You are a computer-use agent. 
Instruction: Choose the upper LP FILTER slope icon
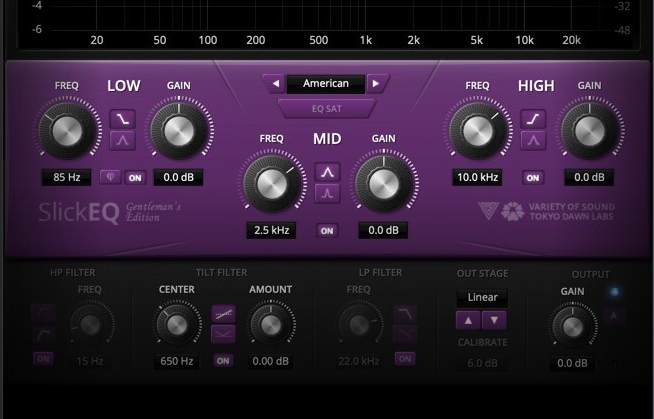pos(405,314)
